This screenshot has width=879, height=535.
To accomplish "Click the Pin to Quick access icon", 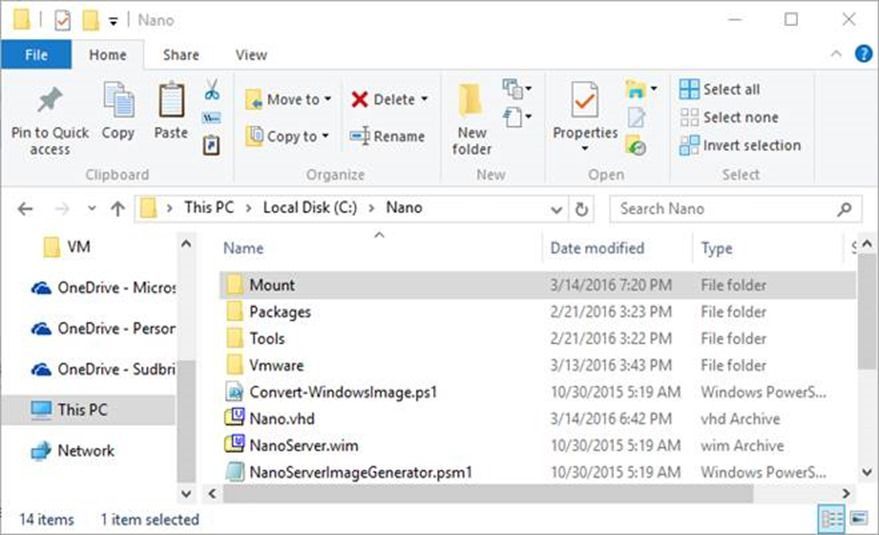I will (x=49, y=101).
